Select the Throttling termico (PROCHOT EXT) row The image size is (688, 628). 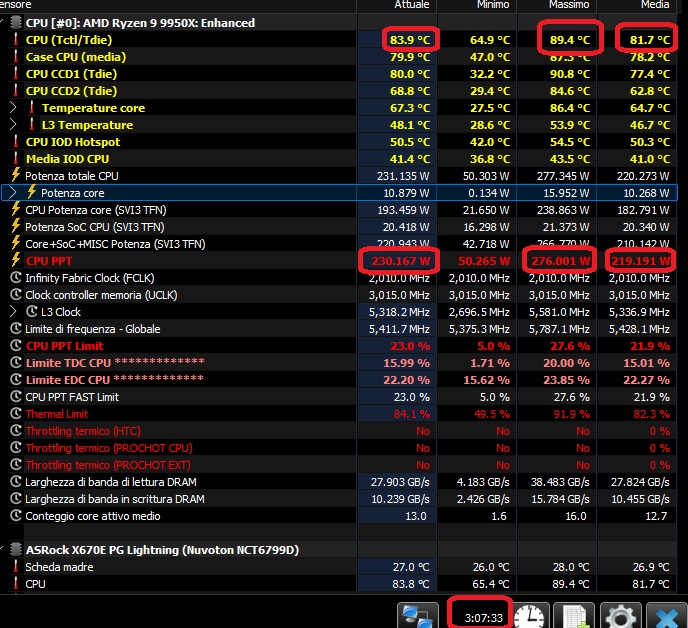[x=339, y=465]
